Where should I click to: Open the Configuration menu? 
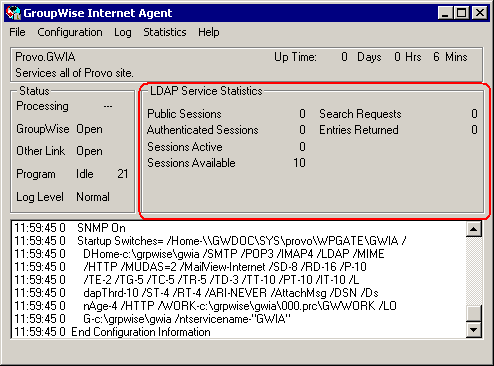pos(70,32)
